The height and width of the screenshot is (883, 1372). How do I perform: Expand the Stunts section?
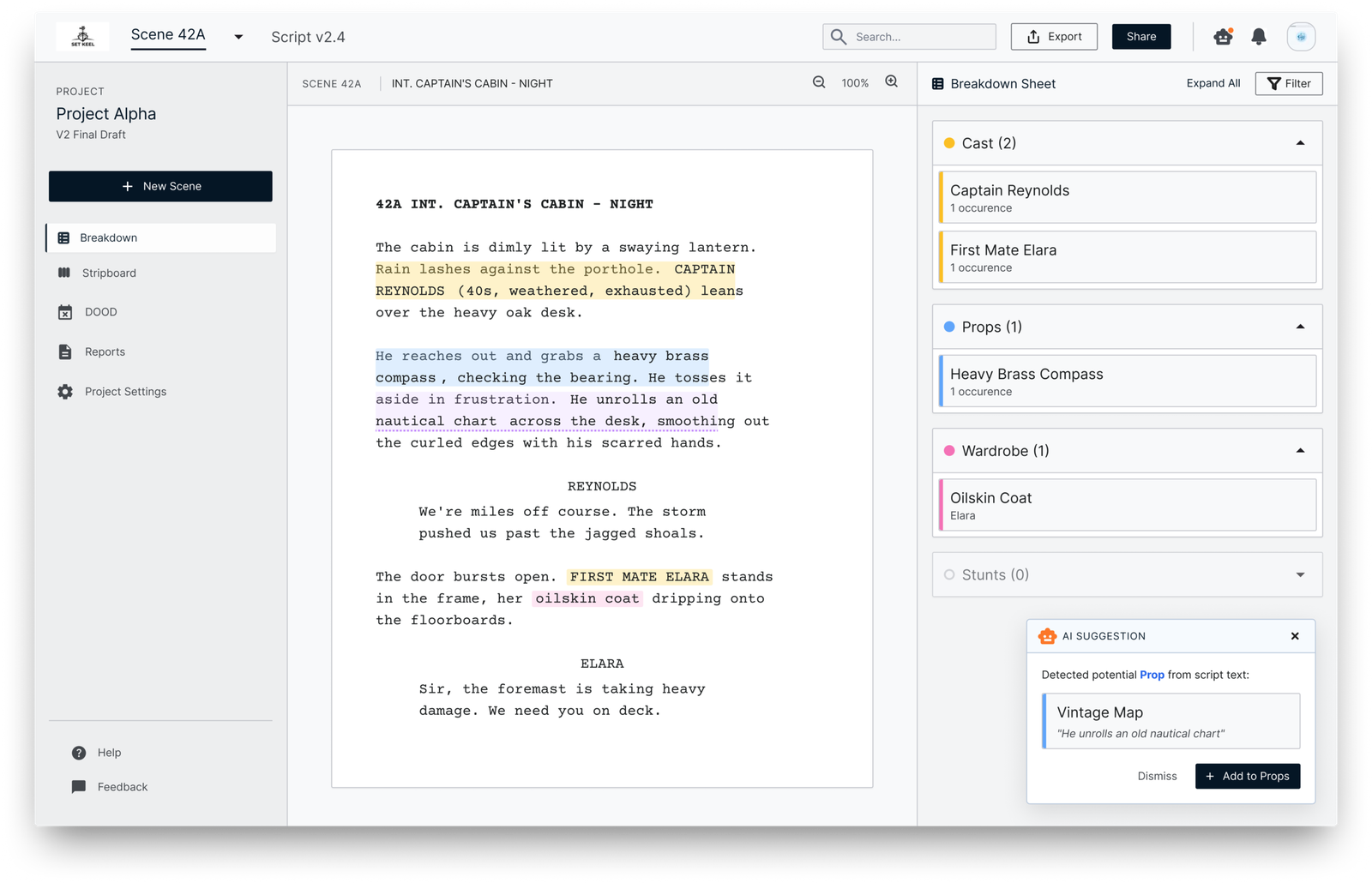click(x=1300, y=574)
